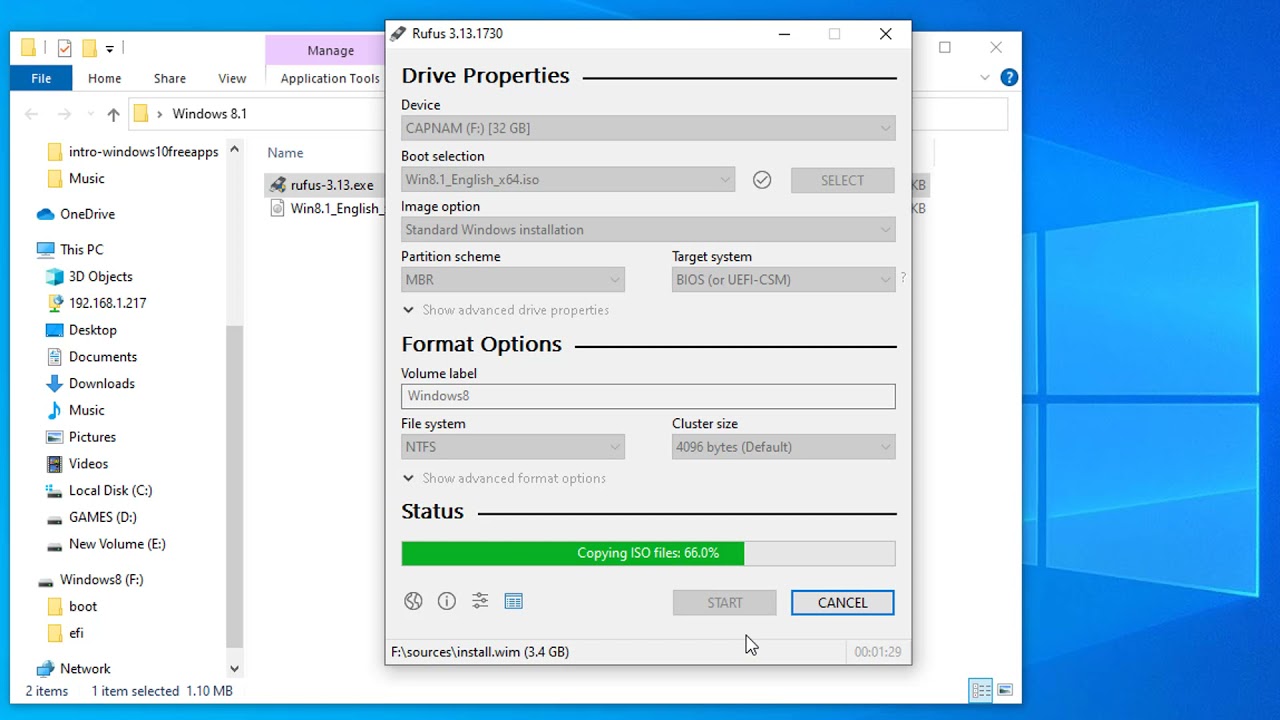Open Rufus application settings sliders icon
Screen dimensions: 1280x720
pyautogui.click(x=480, y=601)
